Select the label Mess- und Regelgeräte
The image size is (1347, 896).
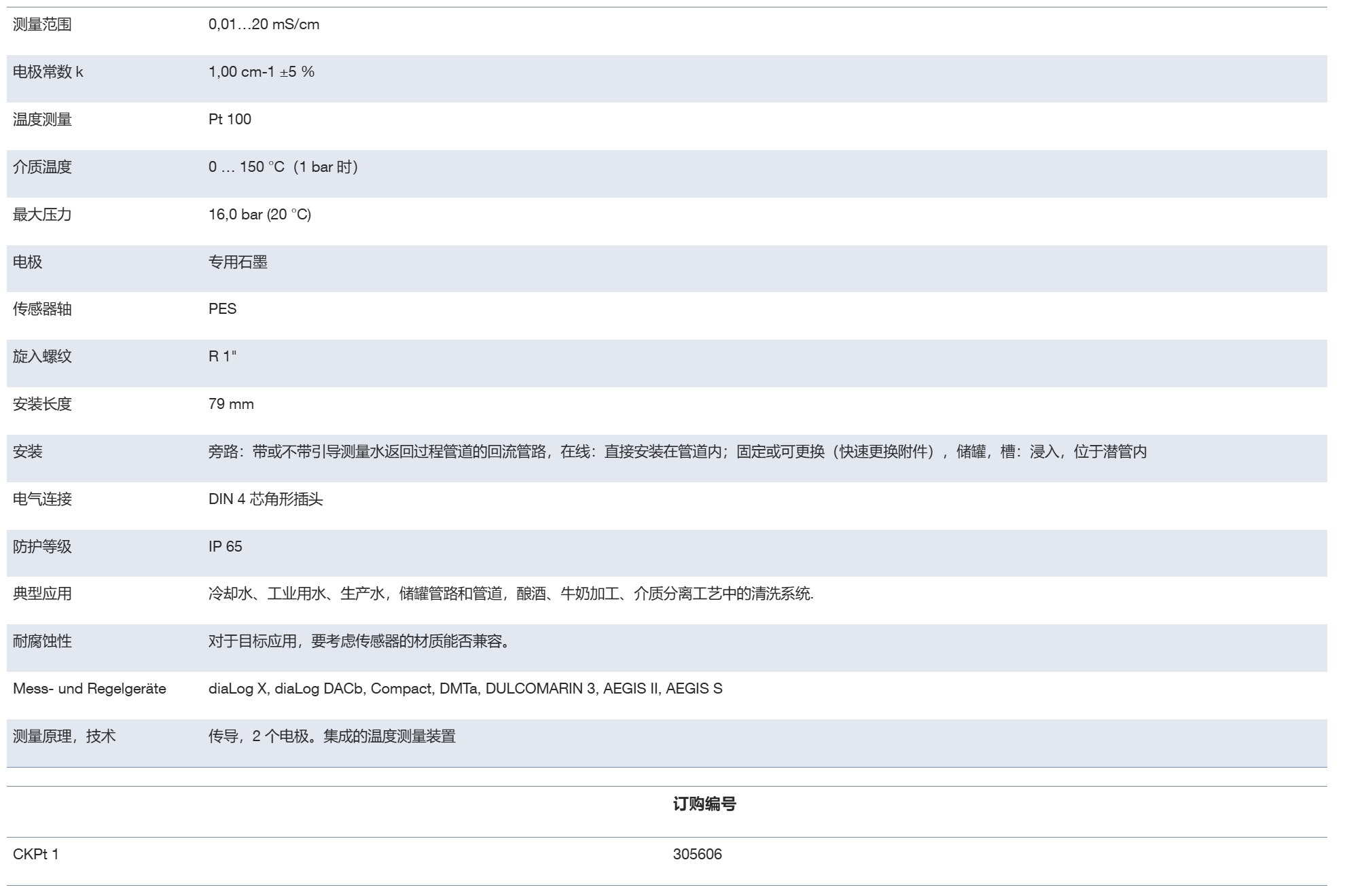point(89,689)
